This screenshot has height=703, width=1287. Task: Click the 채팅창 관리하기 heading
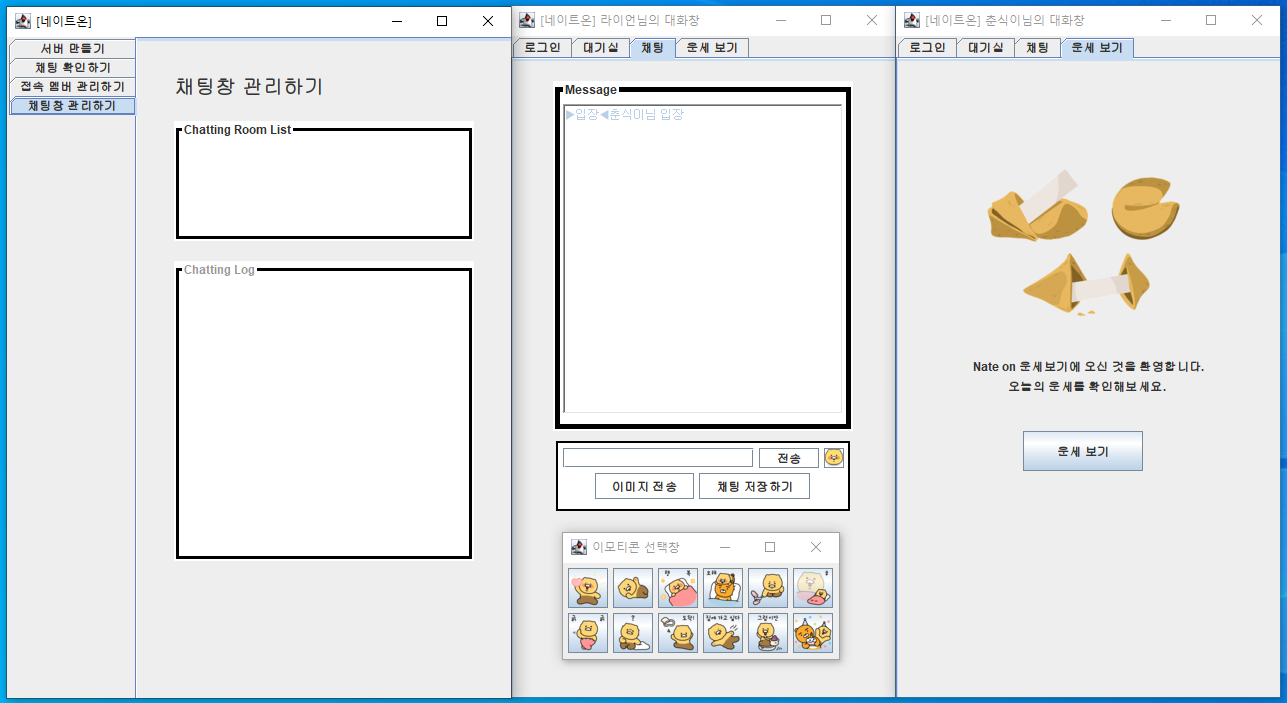tap(249, 87)
